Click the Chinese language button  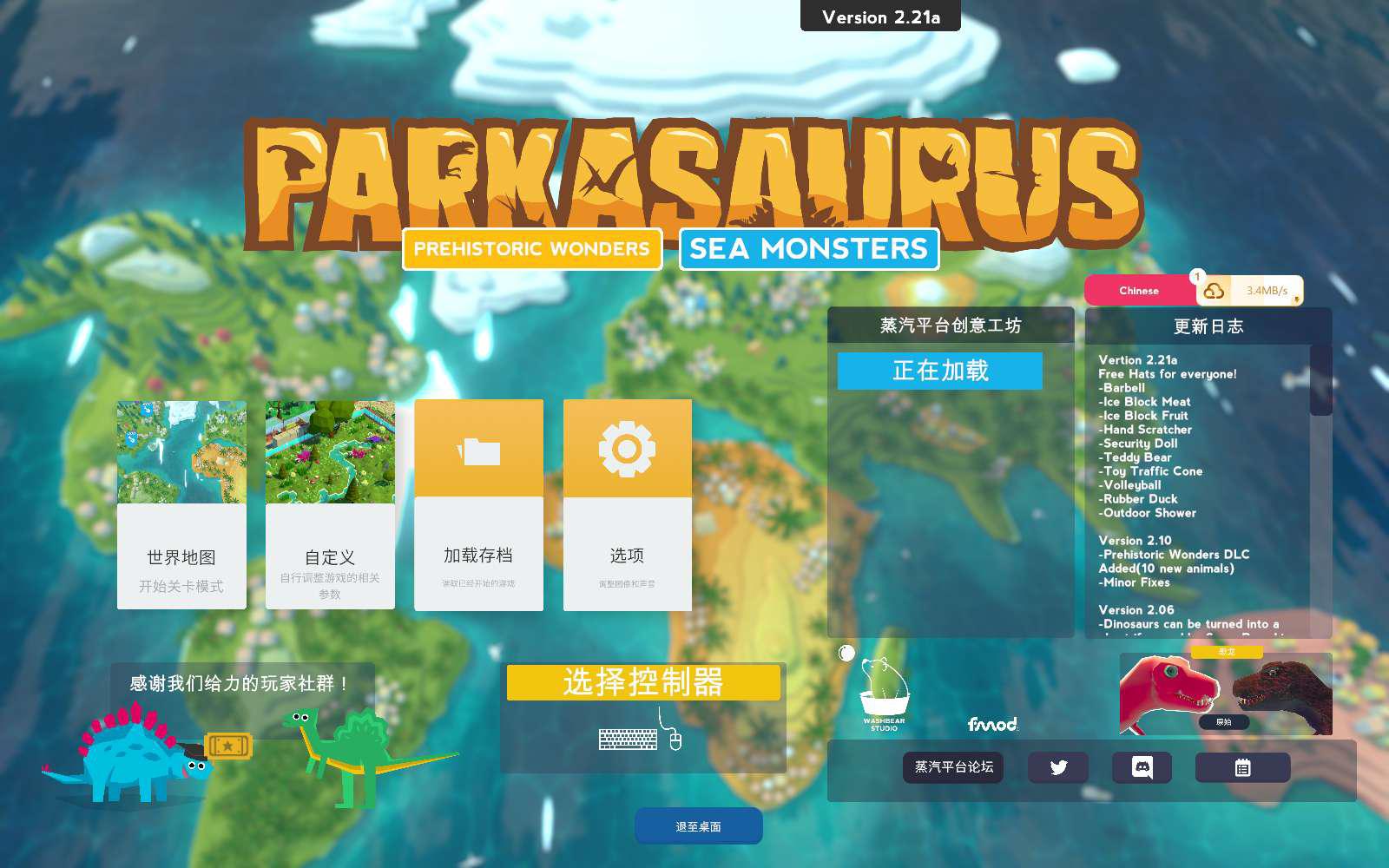click(x=1140, y=291)
